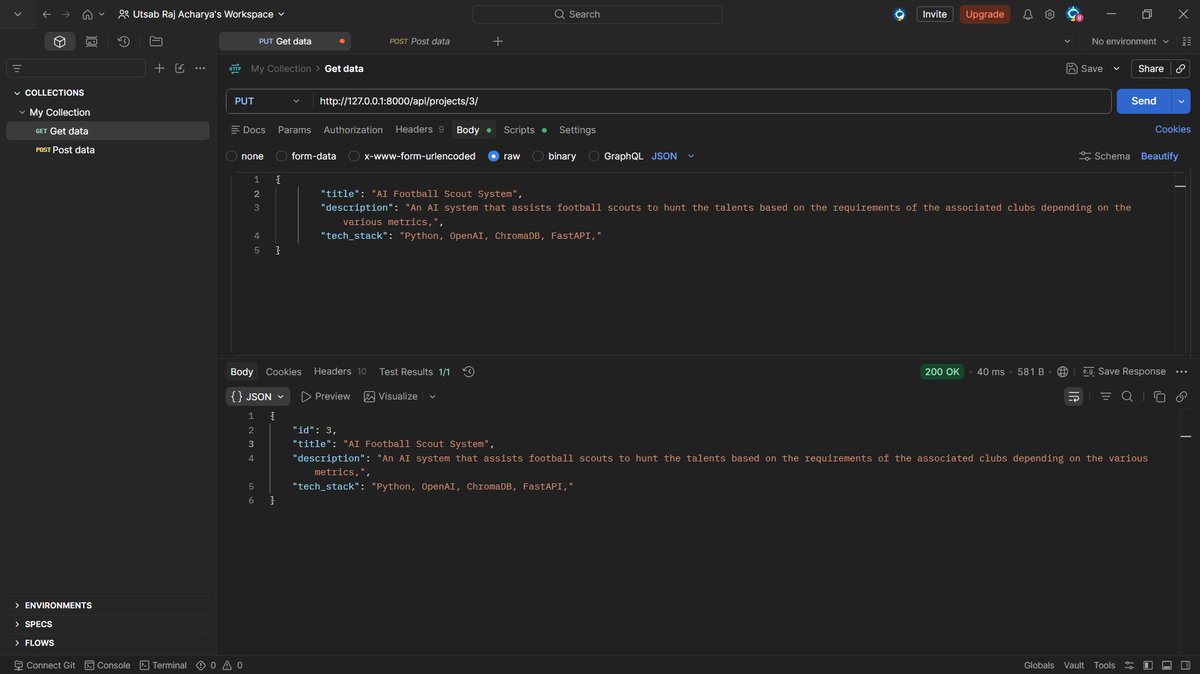Image resolution: width=1200 pixels, height=674 pixels.
Task: Click the Upgrade button
Action: (985, 14)
